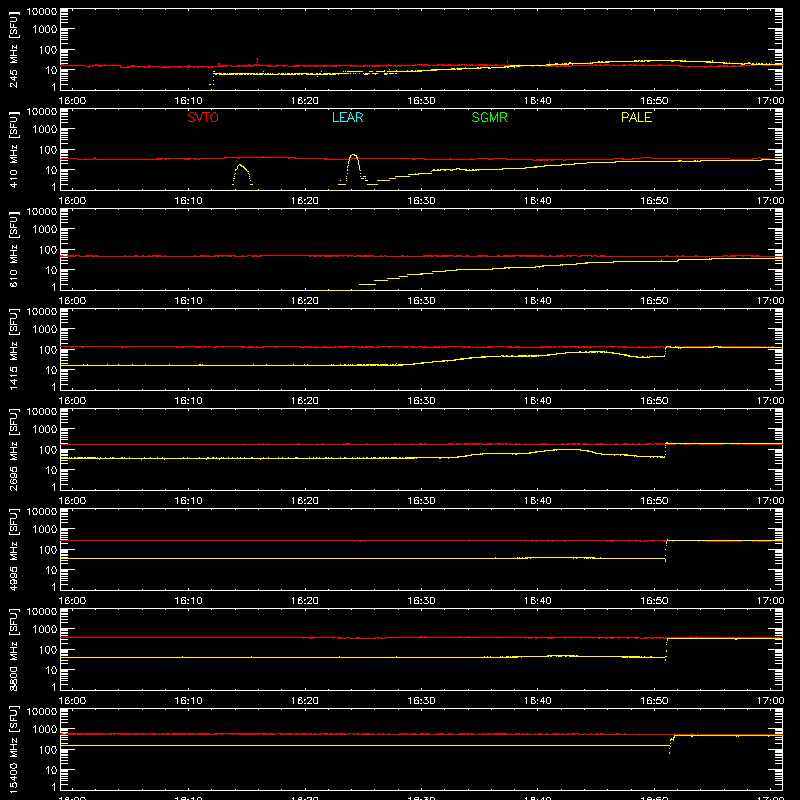
Task: Click the 16:30 tick under the 410 MHz plot
Action: pos(421,201)
